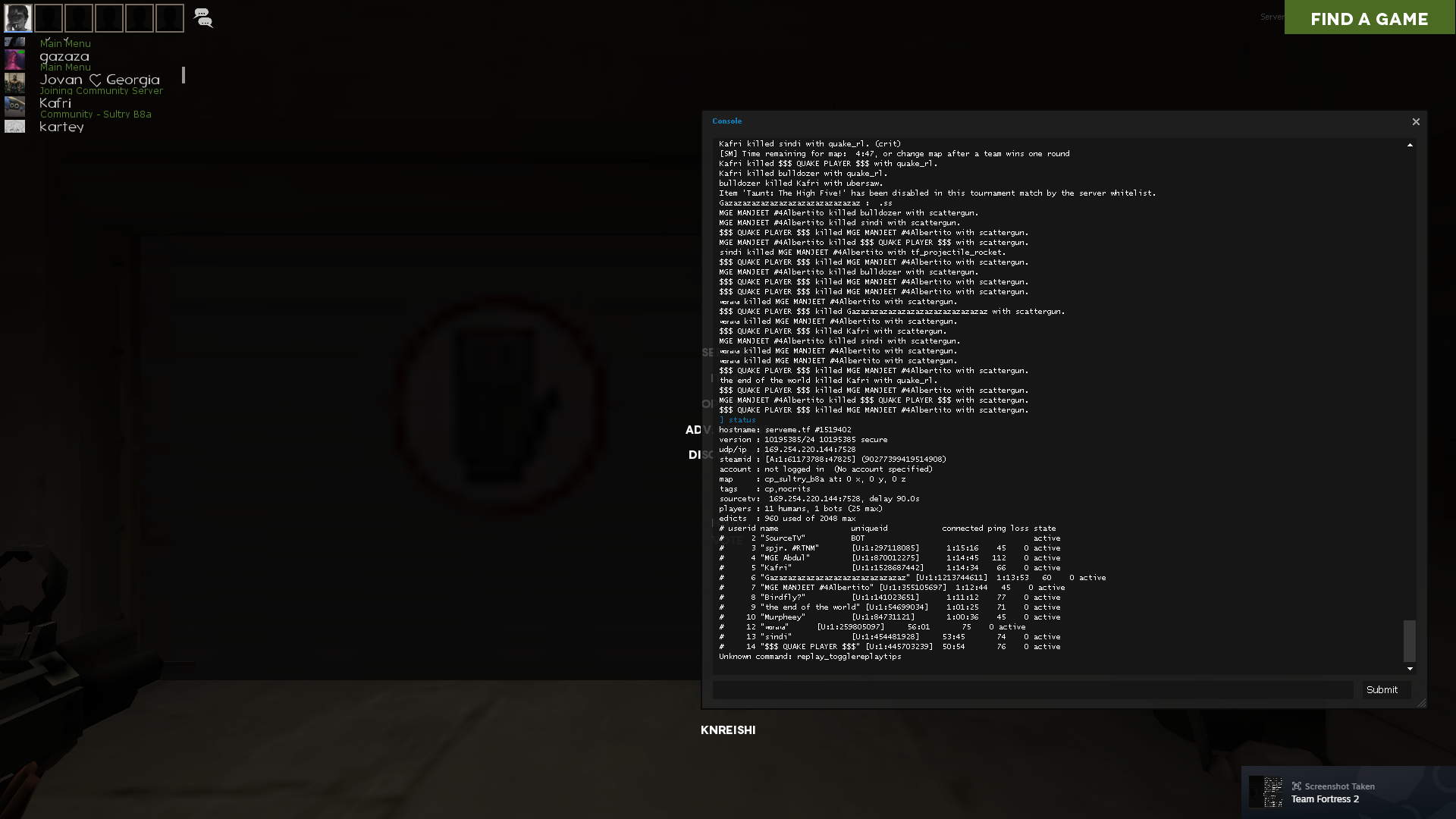1456x819 pixels.
Task: Select the last empty party slot
Action: click(170, 17)
